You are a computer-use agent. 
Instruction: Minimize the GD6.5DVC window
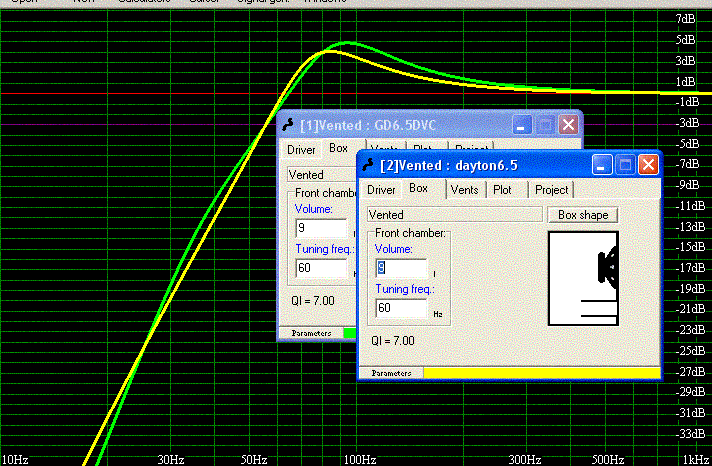pyautogui.click(x=522, y=125)
